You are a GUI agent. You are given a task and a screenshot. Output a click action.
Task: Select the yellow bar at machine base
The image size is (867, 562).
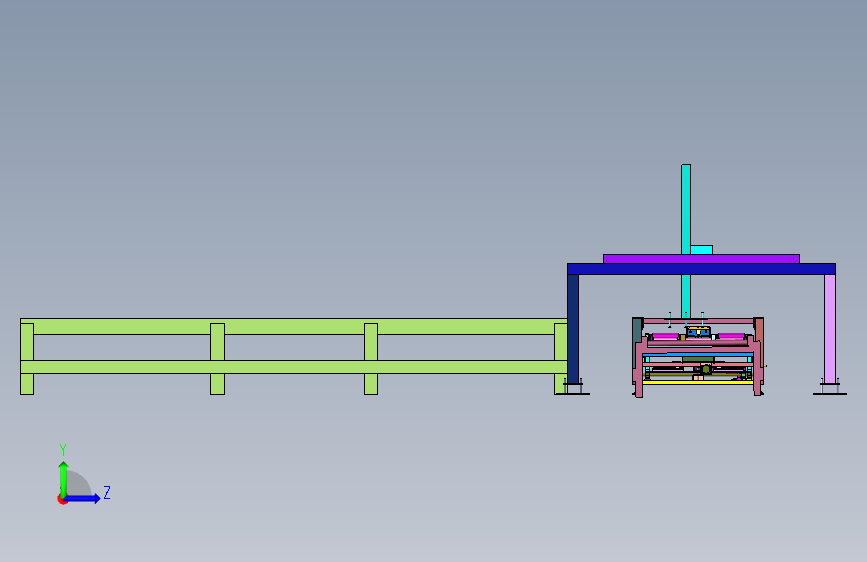point(698,382)
